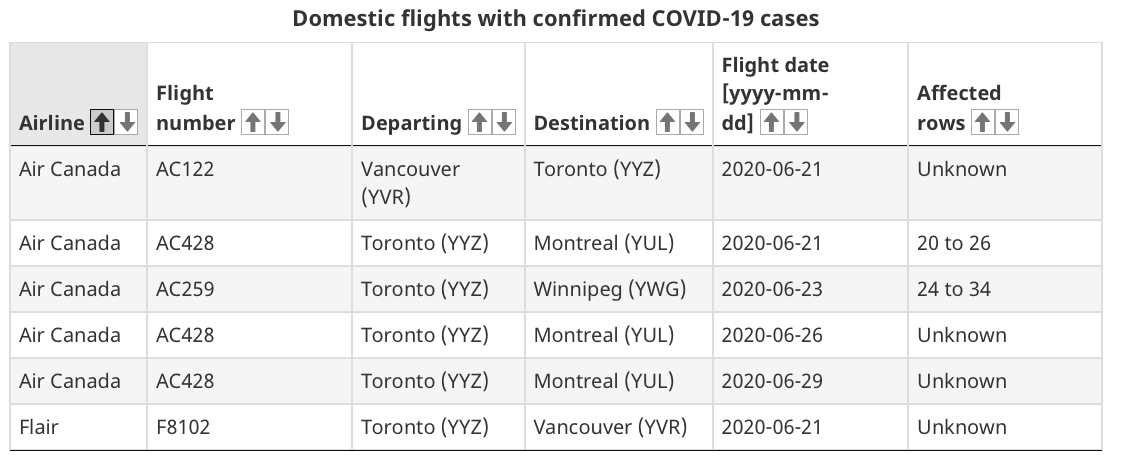Sort Flight date ascending arrow
The image size is (1121, 470).
pos(771,122)
